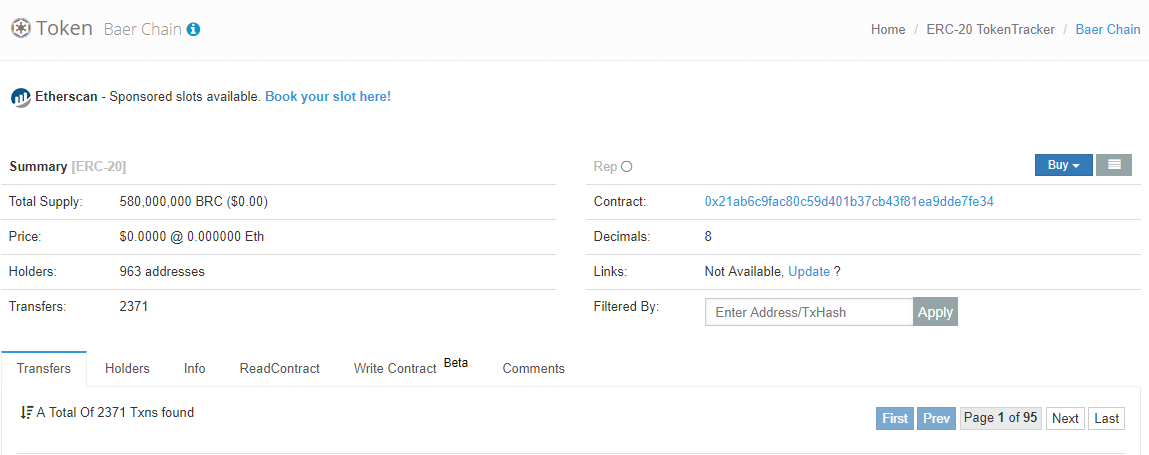The image size is (1149, 455).
Task: Go to the Next page
Action: pyautogui.click(x=1065, y=418)
